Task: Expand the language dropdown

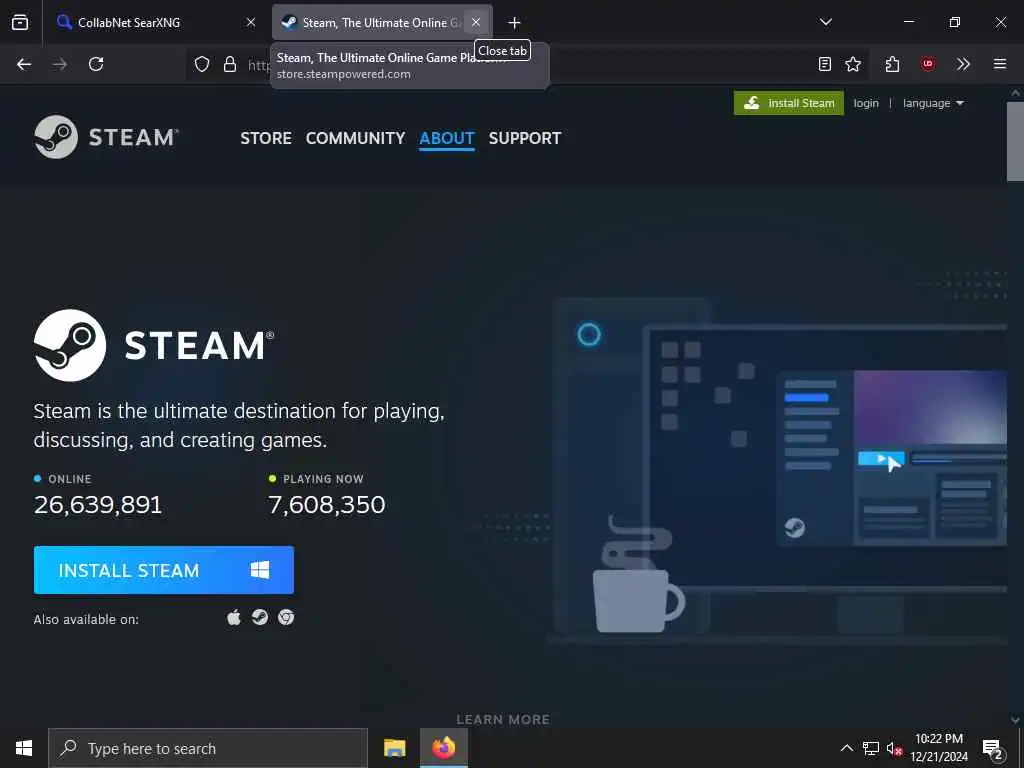Action: click(x=933, y=103)
